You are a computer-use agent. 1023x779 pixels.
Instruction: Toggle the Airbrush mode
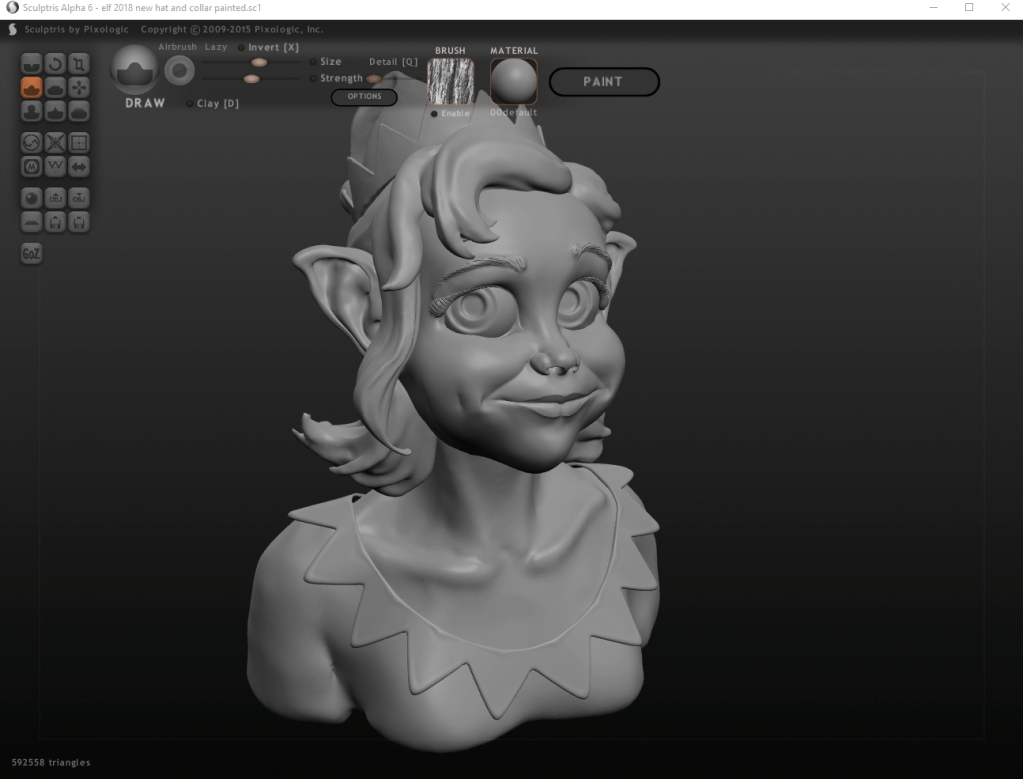coord(177,47)
